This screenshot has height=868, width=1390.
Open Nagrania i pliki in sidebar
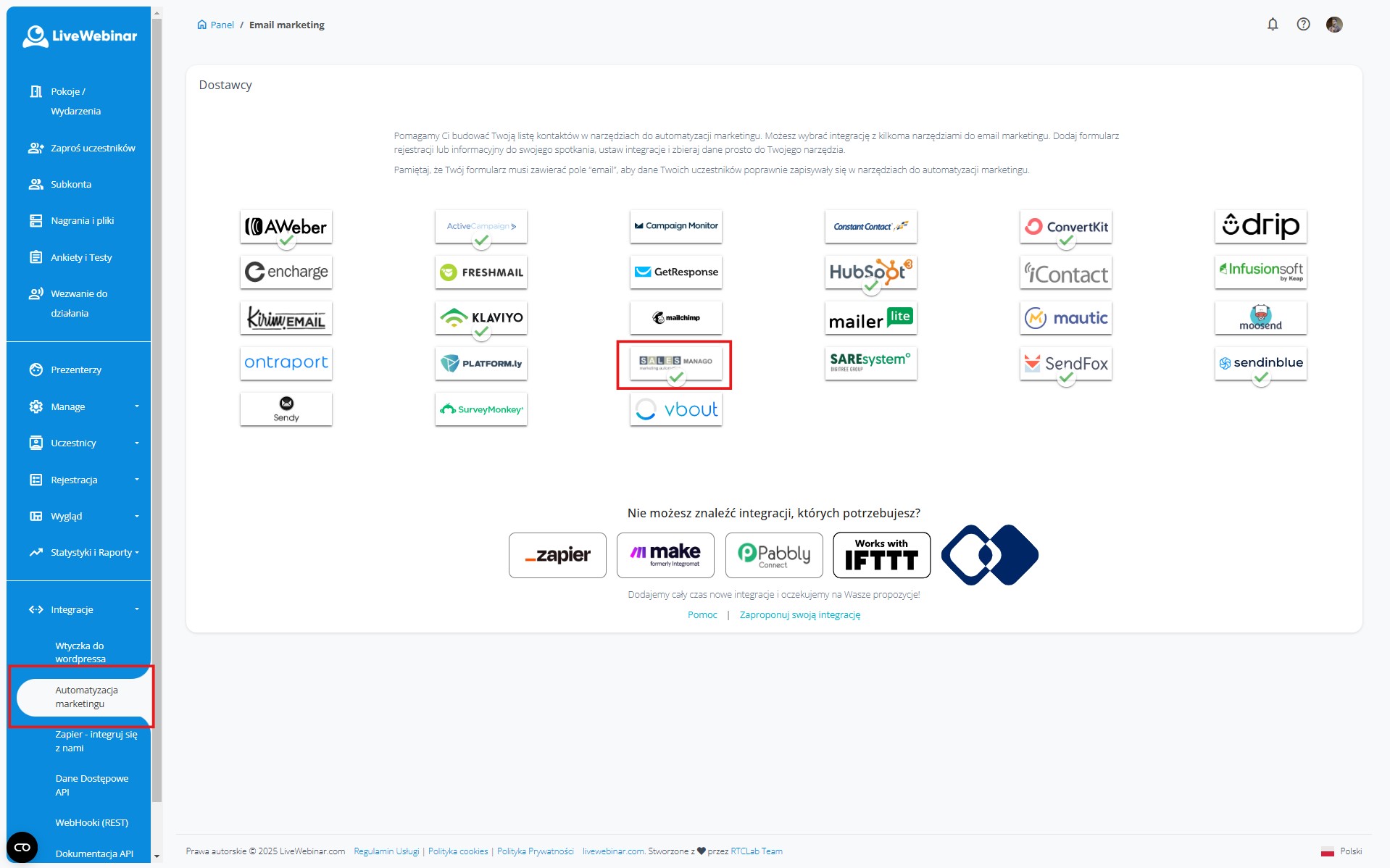click(82, 220)
